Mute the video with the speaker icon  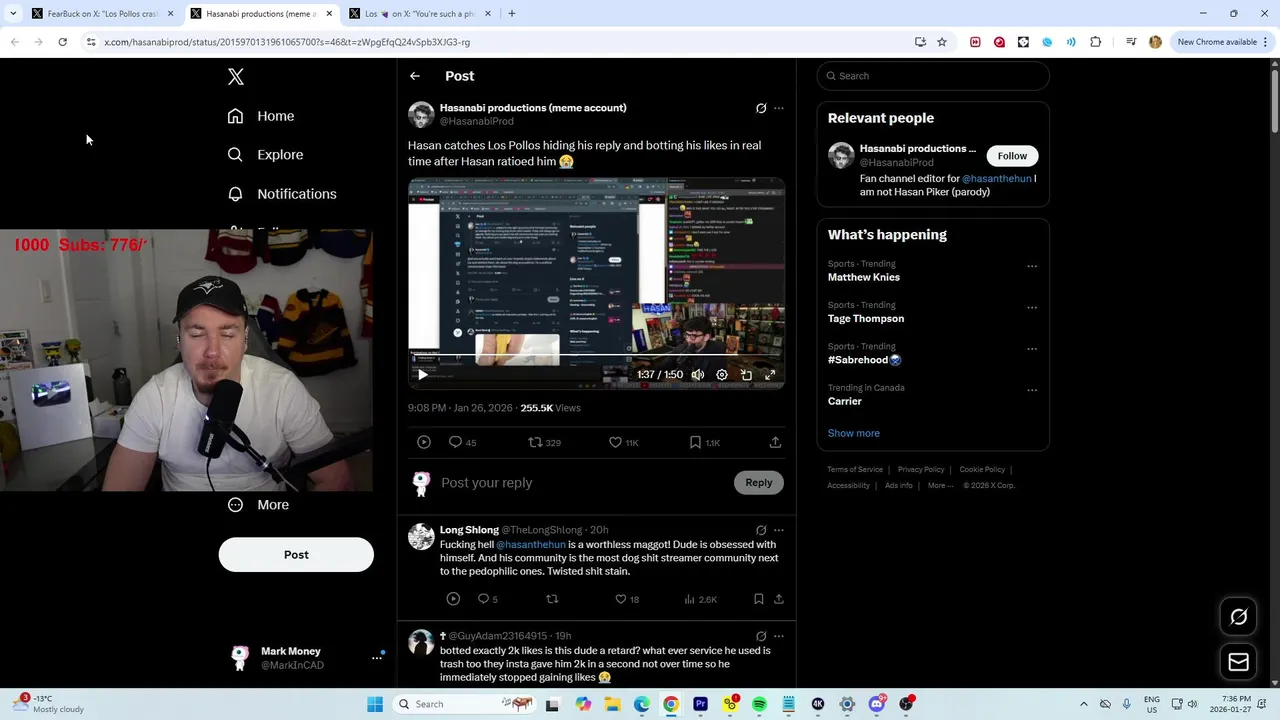(x=698, y=375)
